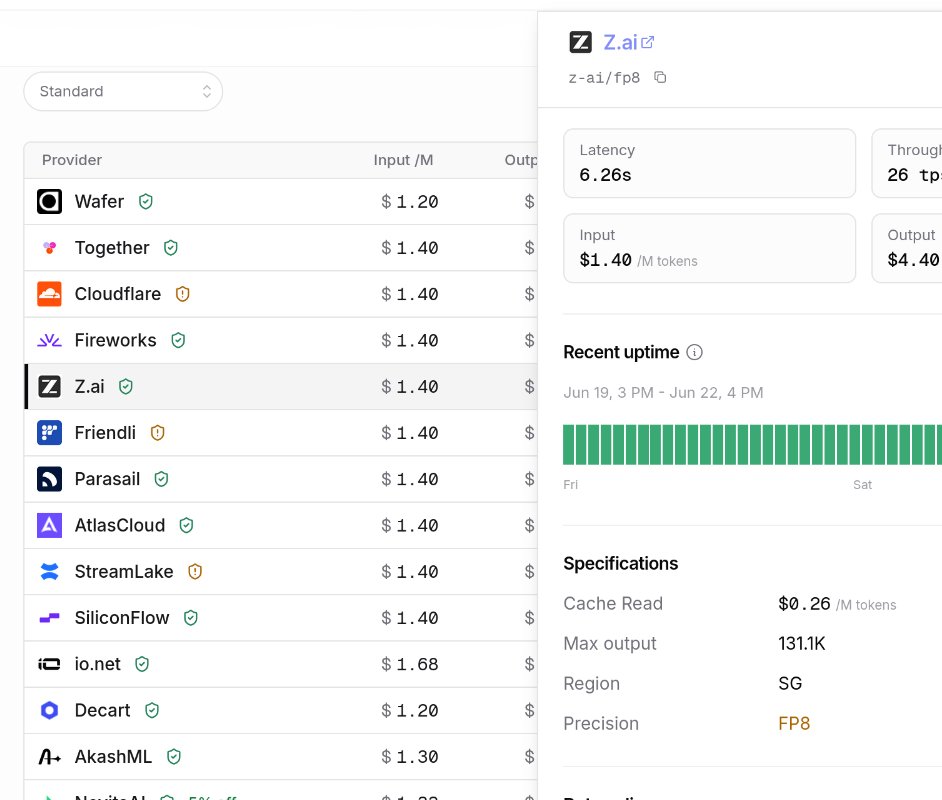This screenshot has height=800, width=942.
Task: Click the green shield badge next to Together
Action: click(171, 247)
